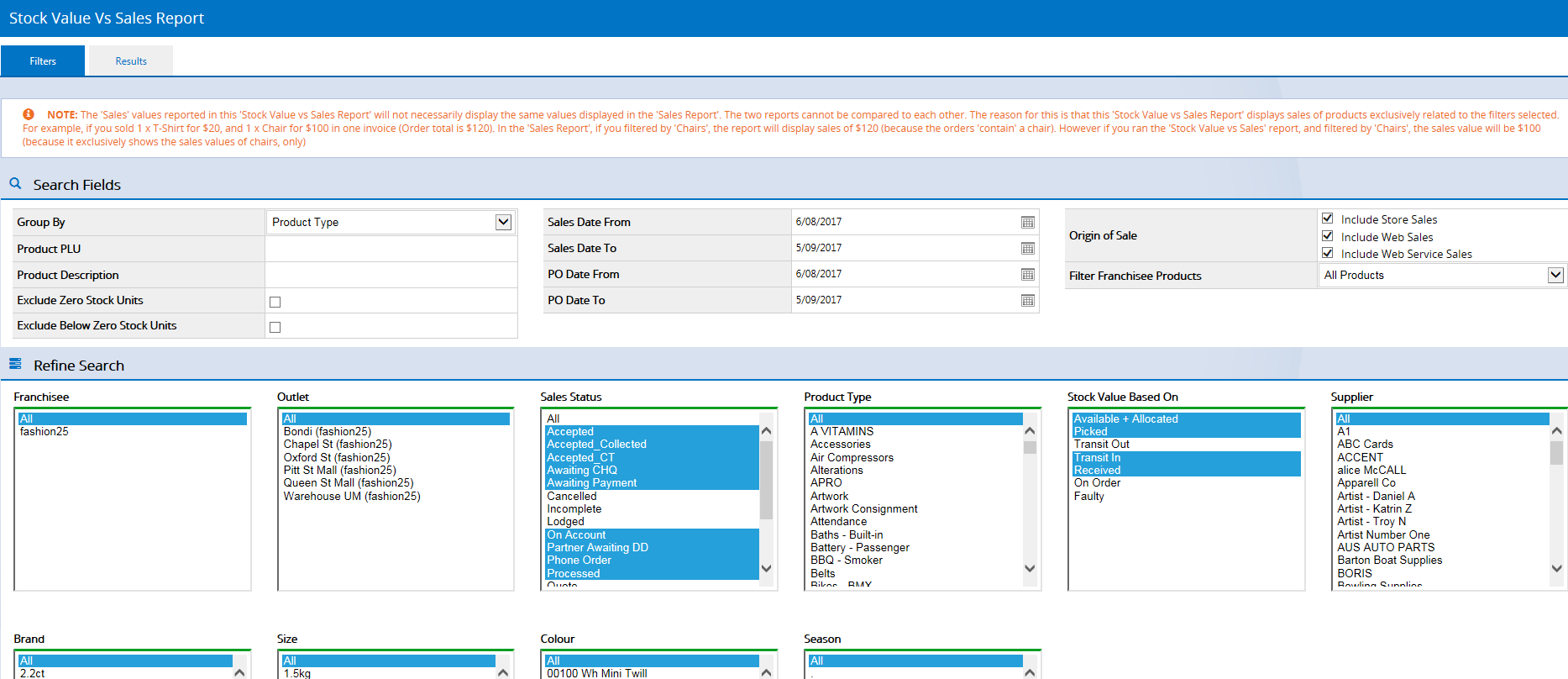Click the Product Description input field
Viewport: 1568px width, 679px height.
391,275
